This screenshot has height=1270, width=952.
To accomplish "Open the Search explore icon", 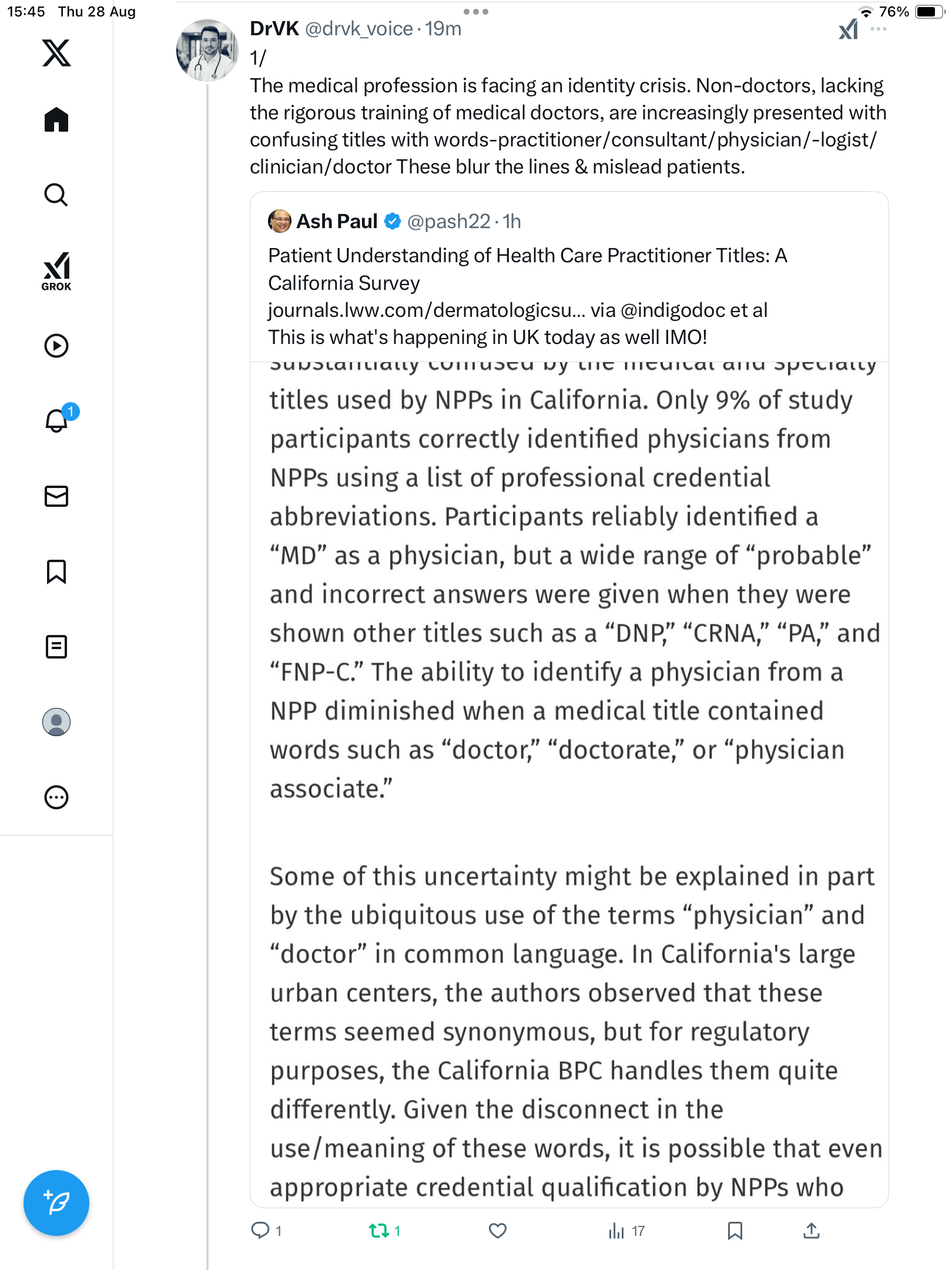I will pyautogui.click(x=56, y=195).
